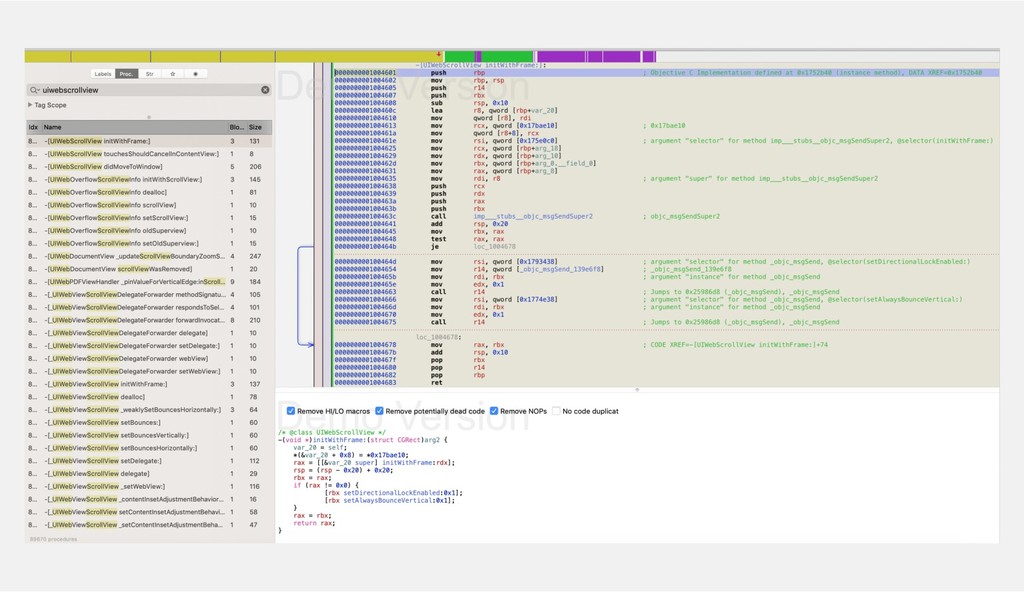
Task: Show the starred bookmarks tab
Action: pos(172,74)
